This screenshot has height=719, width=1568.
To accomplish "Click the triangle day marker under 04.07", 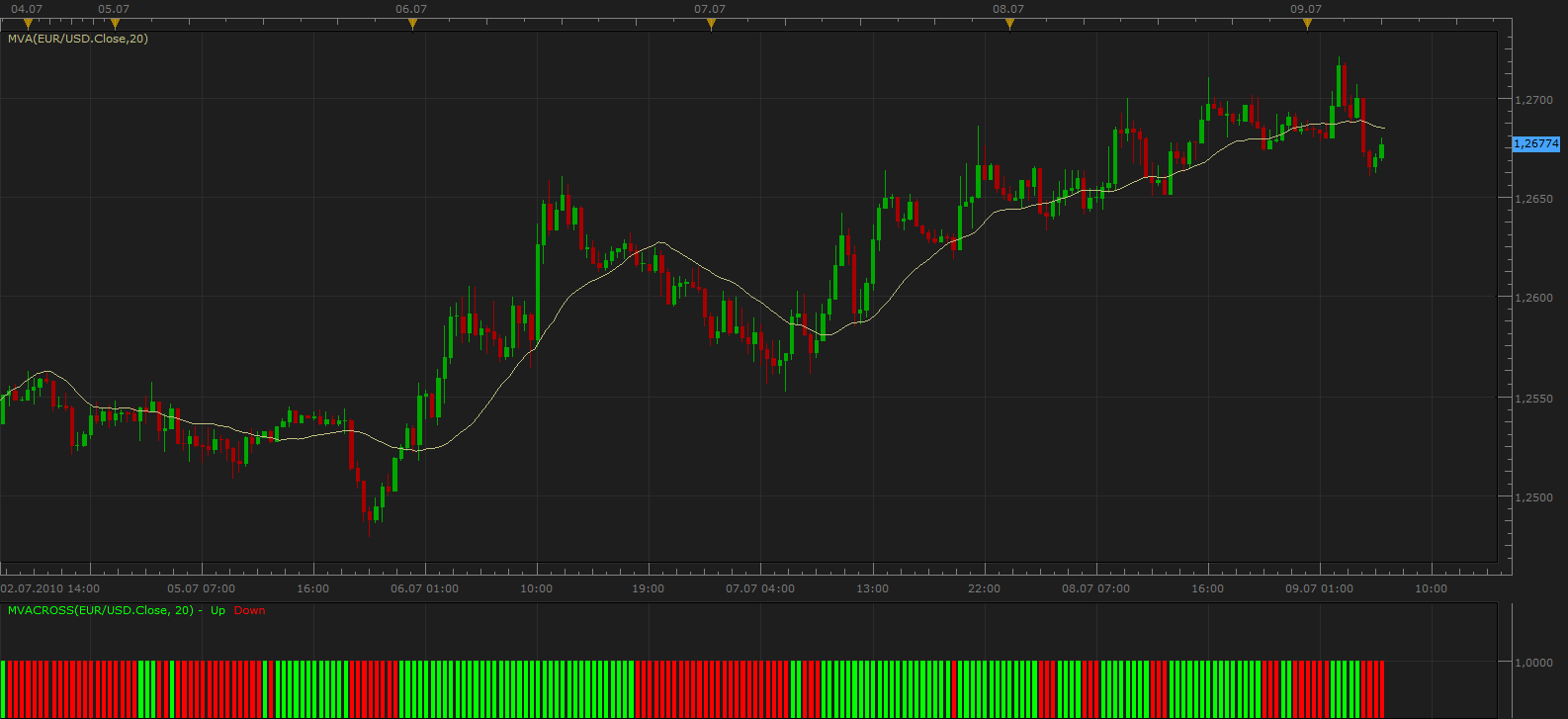I will click(x=28, y=24).
